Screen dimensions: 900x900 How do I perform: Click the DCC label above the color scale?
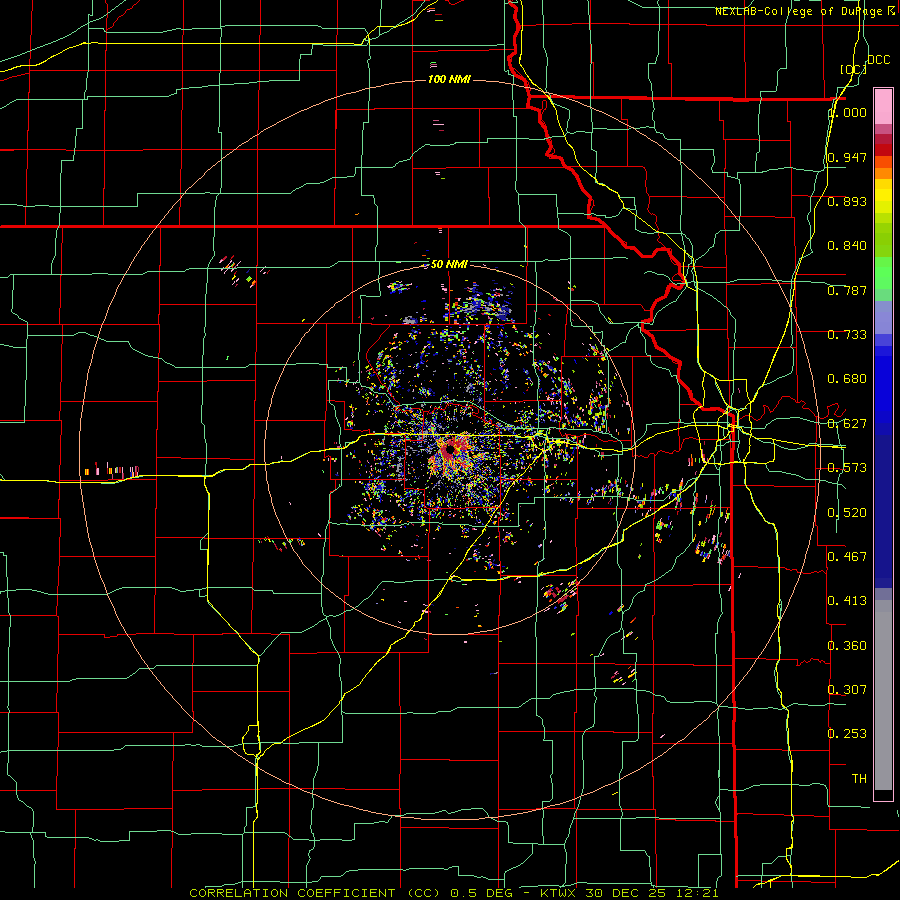pyautogui.click(x=878, y=60)
